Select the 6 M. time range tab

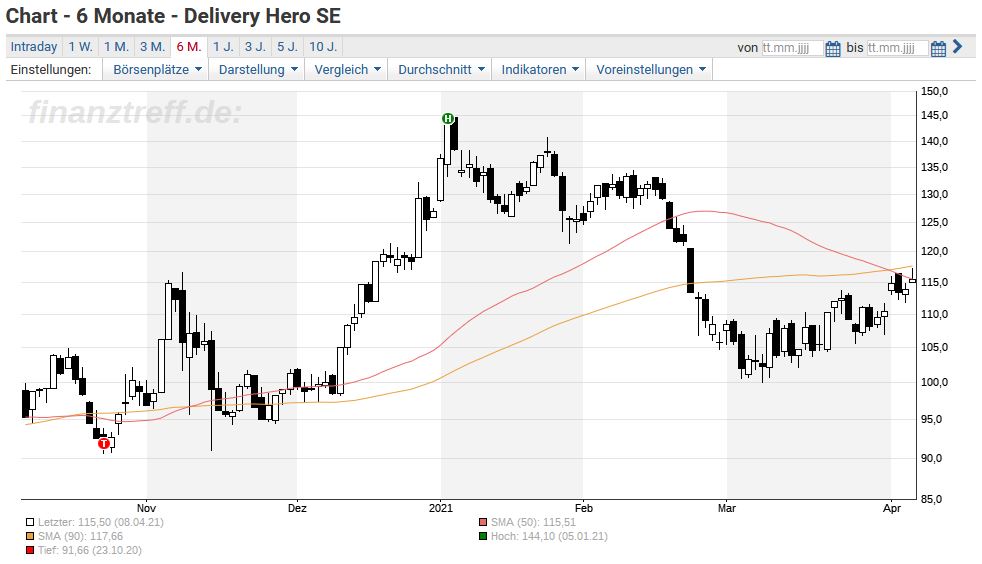189,46
